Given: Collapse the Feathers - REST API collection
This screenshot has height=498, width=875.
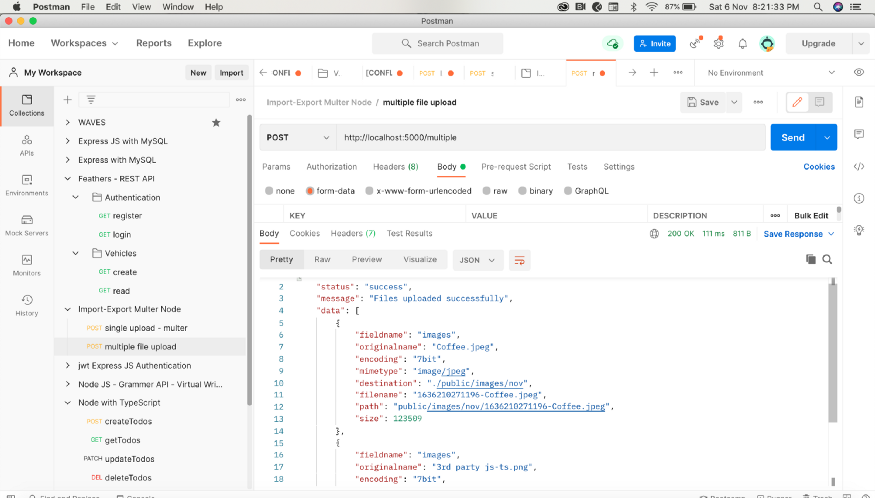Looking at the screenshot, I should [x=68, y=179].
